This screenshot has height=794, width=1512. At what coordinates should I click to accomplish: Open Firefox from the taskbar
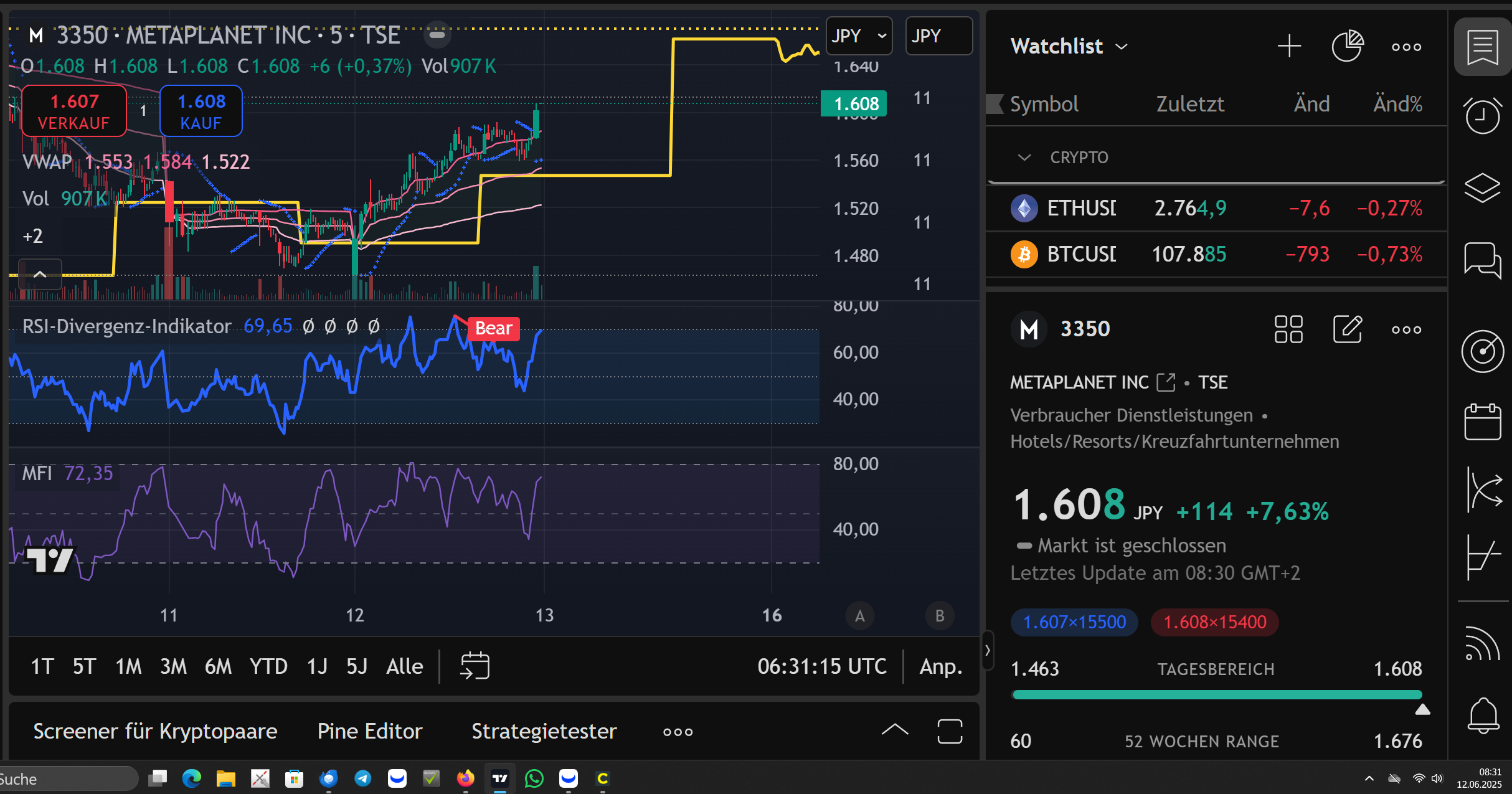[x=465, y=778]
